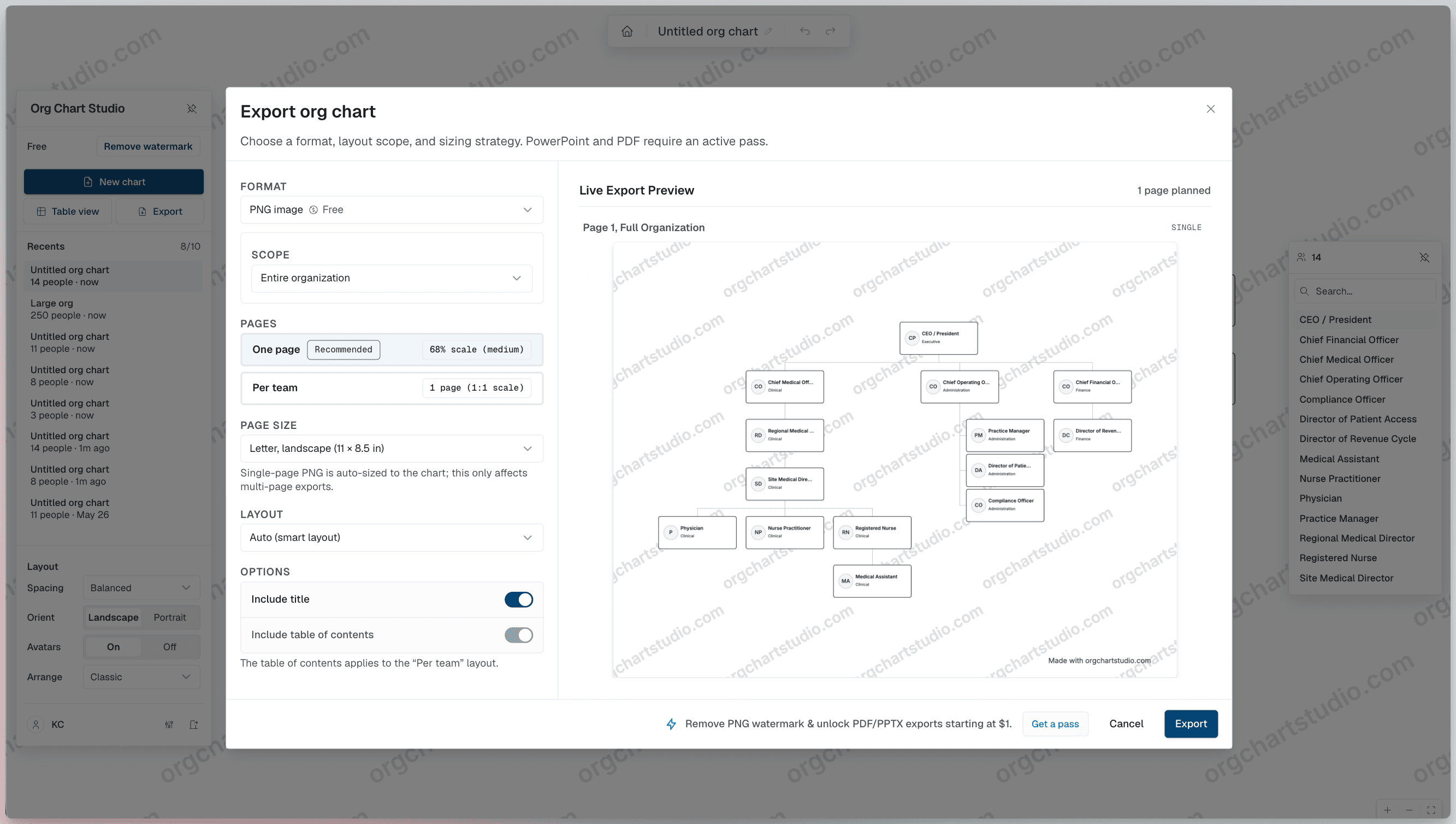The width and height of the screenshot is (1456, 824).
Task: Click Made with orgchartstudio.com credit
Action: pos(1098,661)
